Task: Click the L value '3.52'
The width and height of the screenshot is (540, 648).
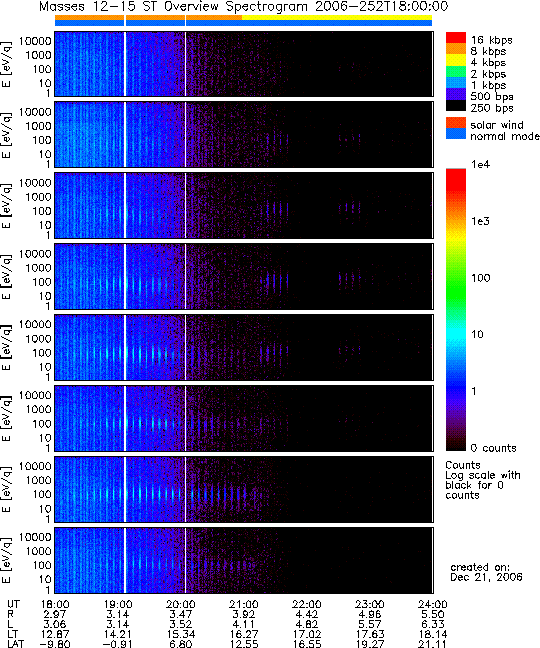Action: tap(181, 624)
